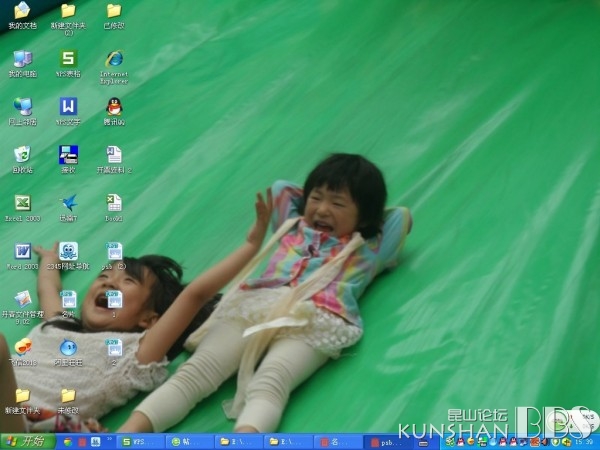The image size is (600, 450).
Task: Open the 未修改 folder icon
Action: [68, 401]
